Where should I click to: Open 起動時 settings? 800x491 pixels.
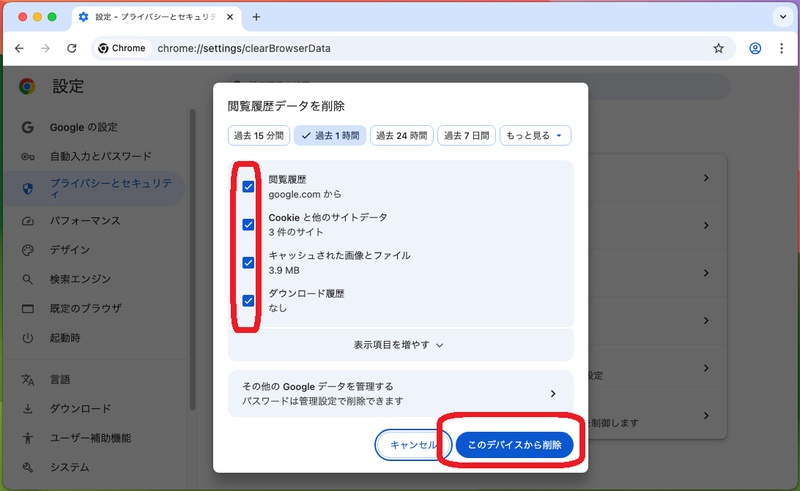pos(65,338)
